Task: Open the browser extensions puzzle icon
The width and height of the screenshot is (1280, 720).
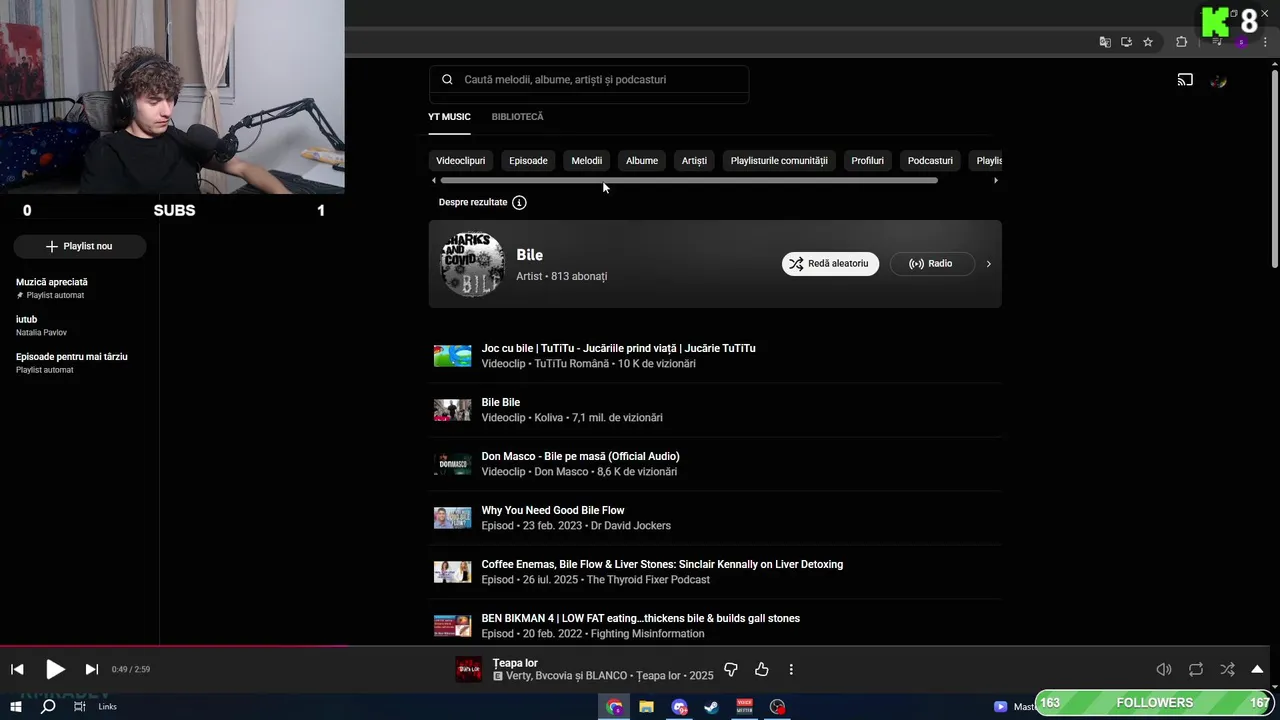Action: pos(1182,42)
